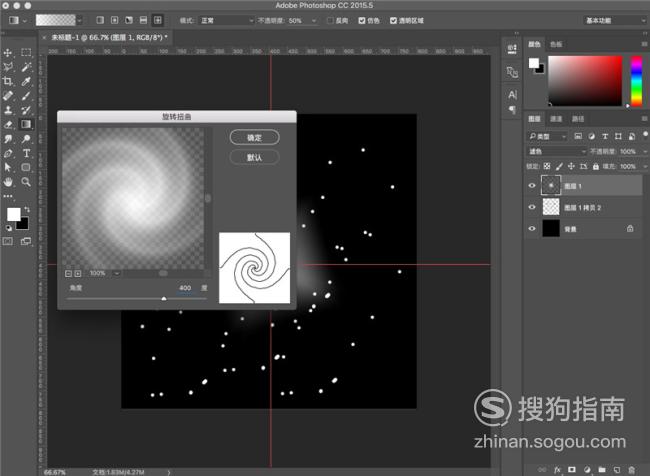Select the Clone Stamp tool
The width and height of the screenshot is (650, 476).
(x=8, y=110)
